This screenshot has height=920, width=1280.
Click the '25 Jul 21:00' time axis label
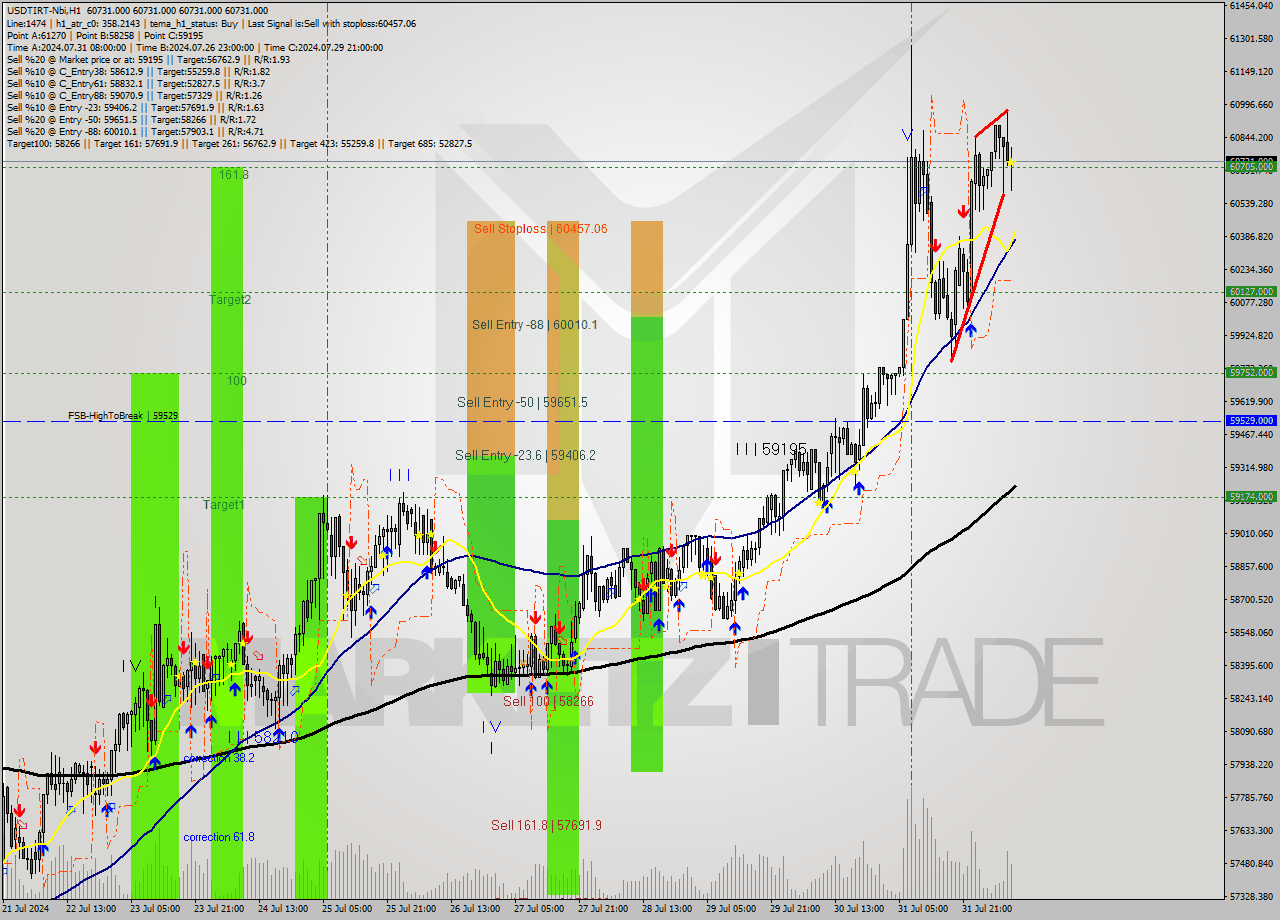(411, 909)
